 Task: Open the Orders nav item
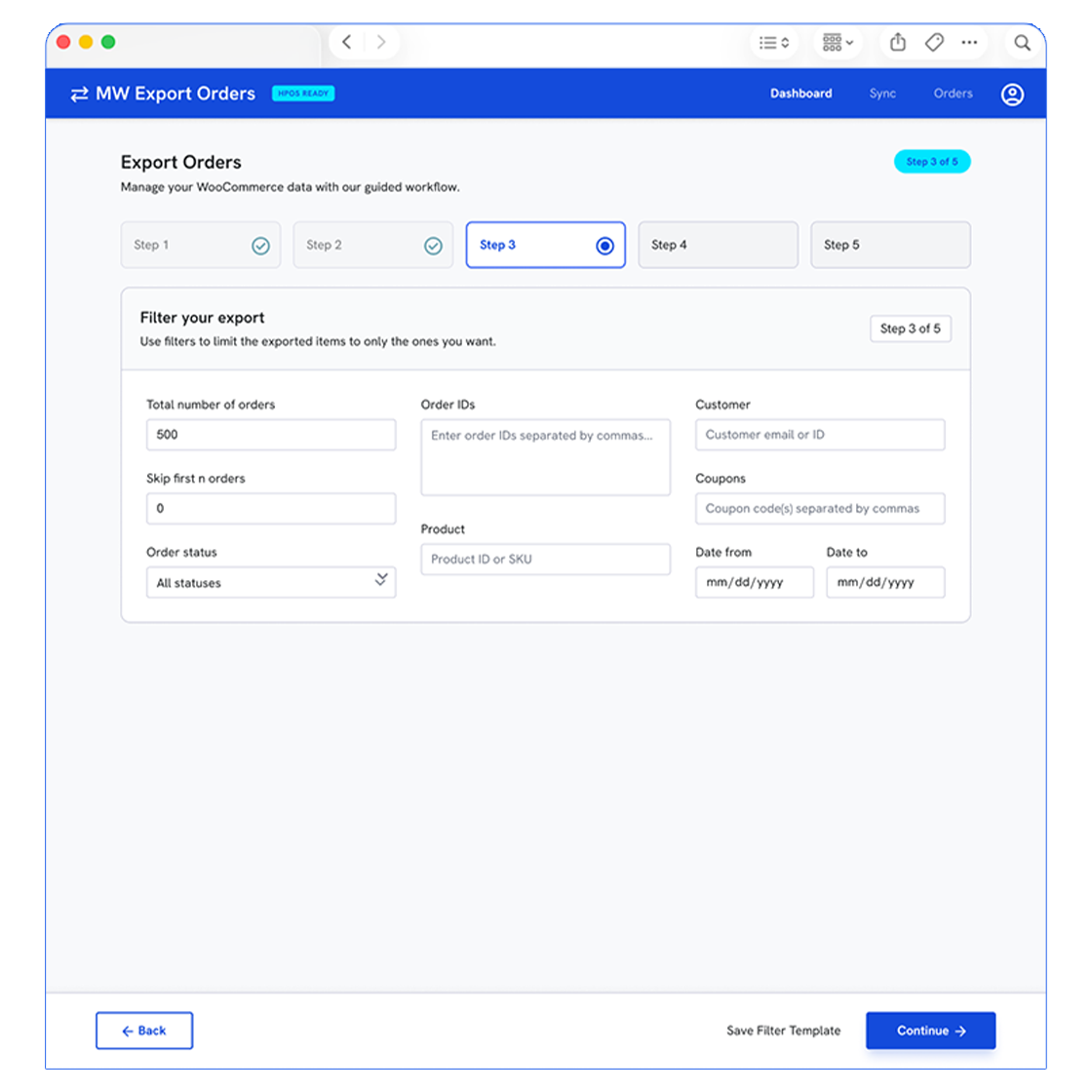coord(953,94)
